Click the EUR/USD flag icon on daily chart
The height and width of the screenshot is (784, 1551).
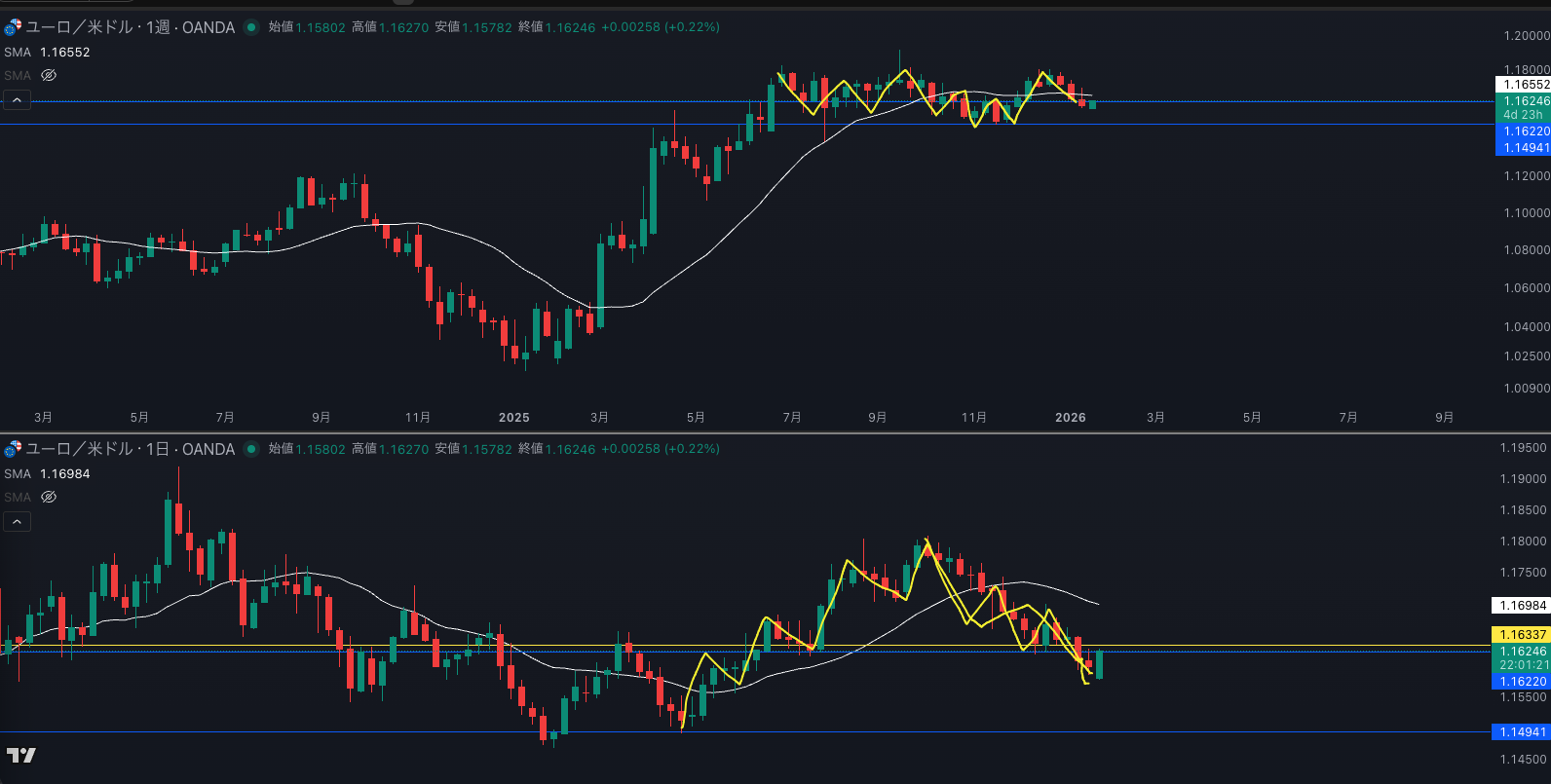coord(13,449)
